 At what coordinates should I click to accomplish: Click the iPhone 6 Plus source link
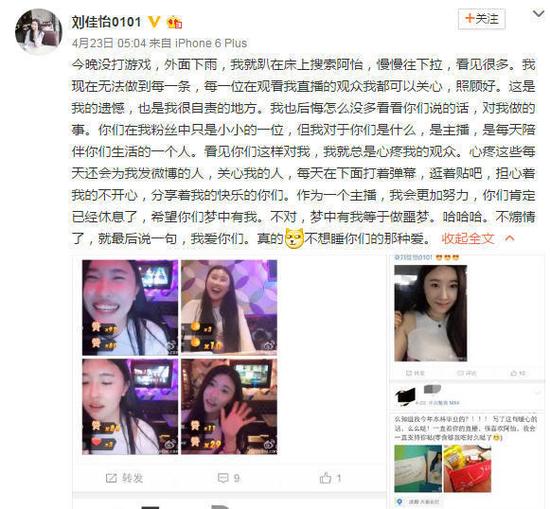(211, 43)
